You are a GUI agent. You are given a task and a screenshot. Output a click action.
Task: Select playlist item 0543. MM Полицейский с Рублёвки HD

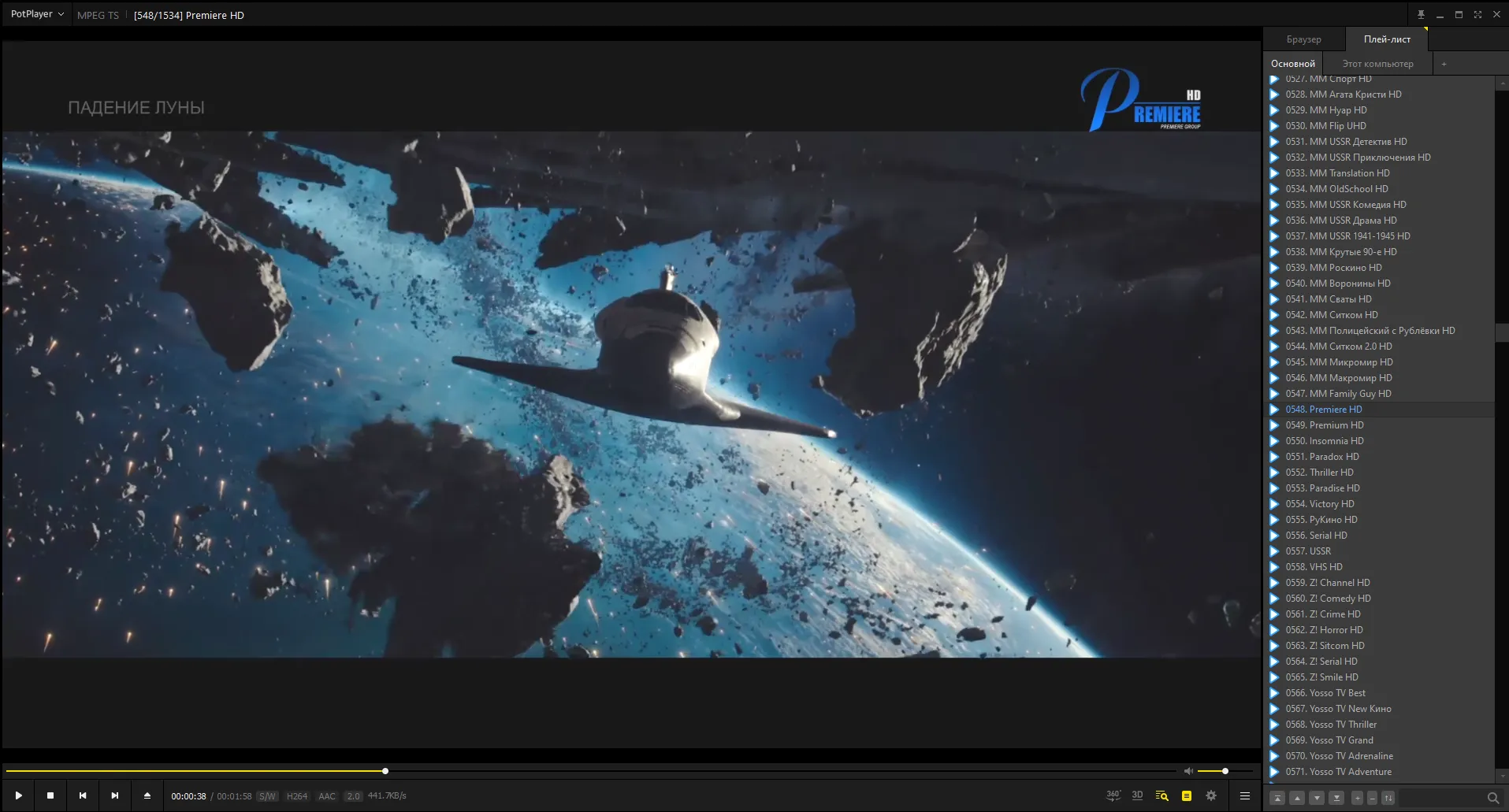point(1379,331)
